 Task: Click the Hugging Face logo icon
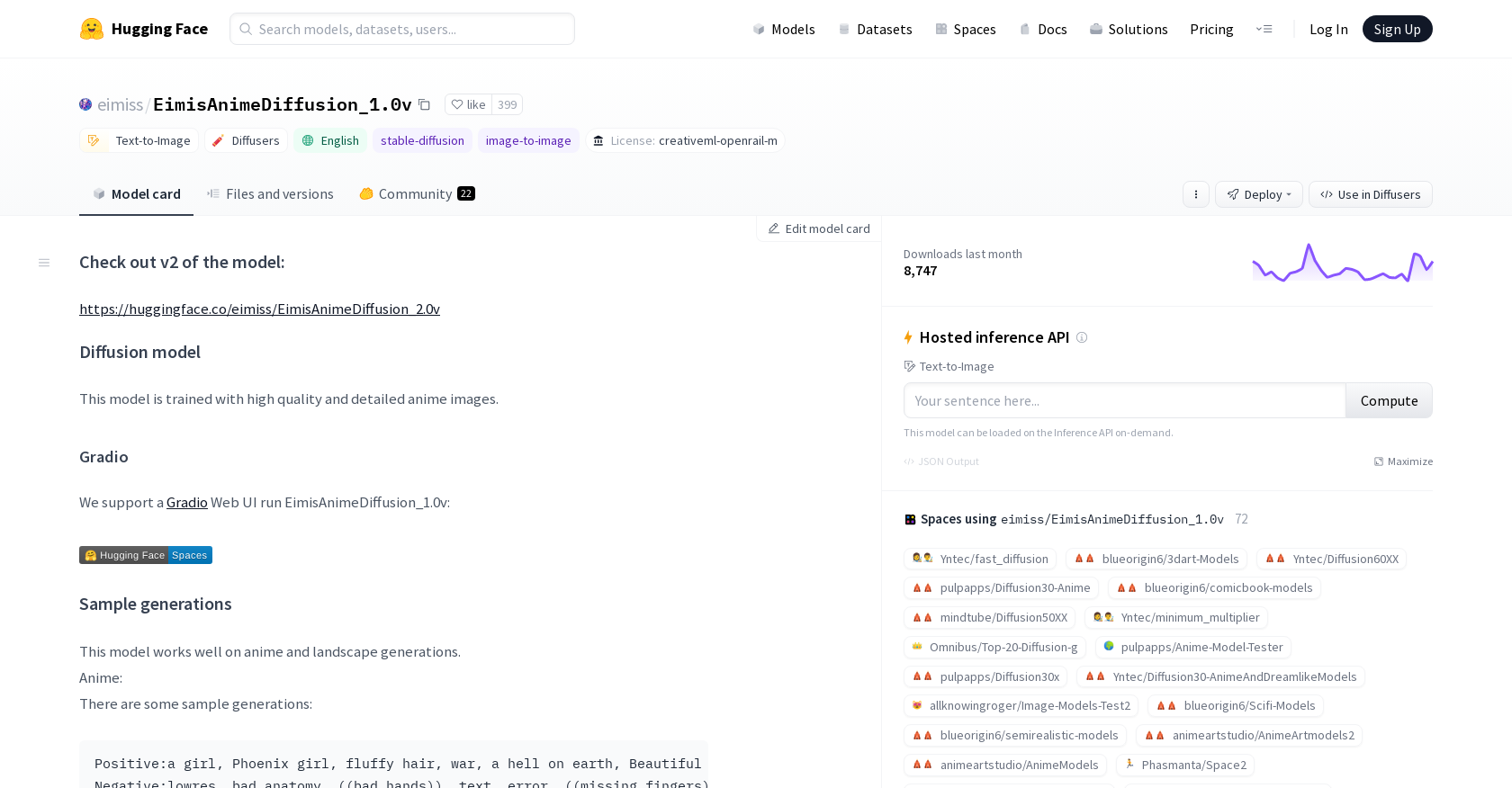(92, 29)
